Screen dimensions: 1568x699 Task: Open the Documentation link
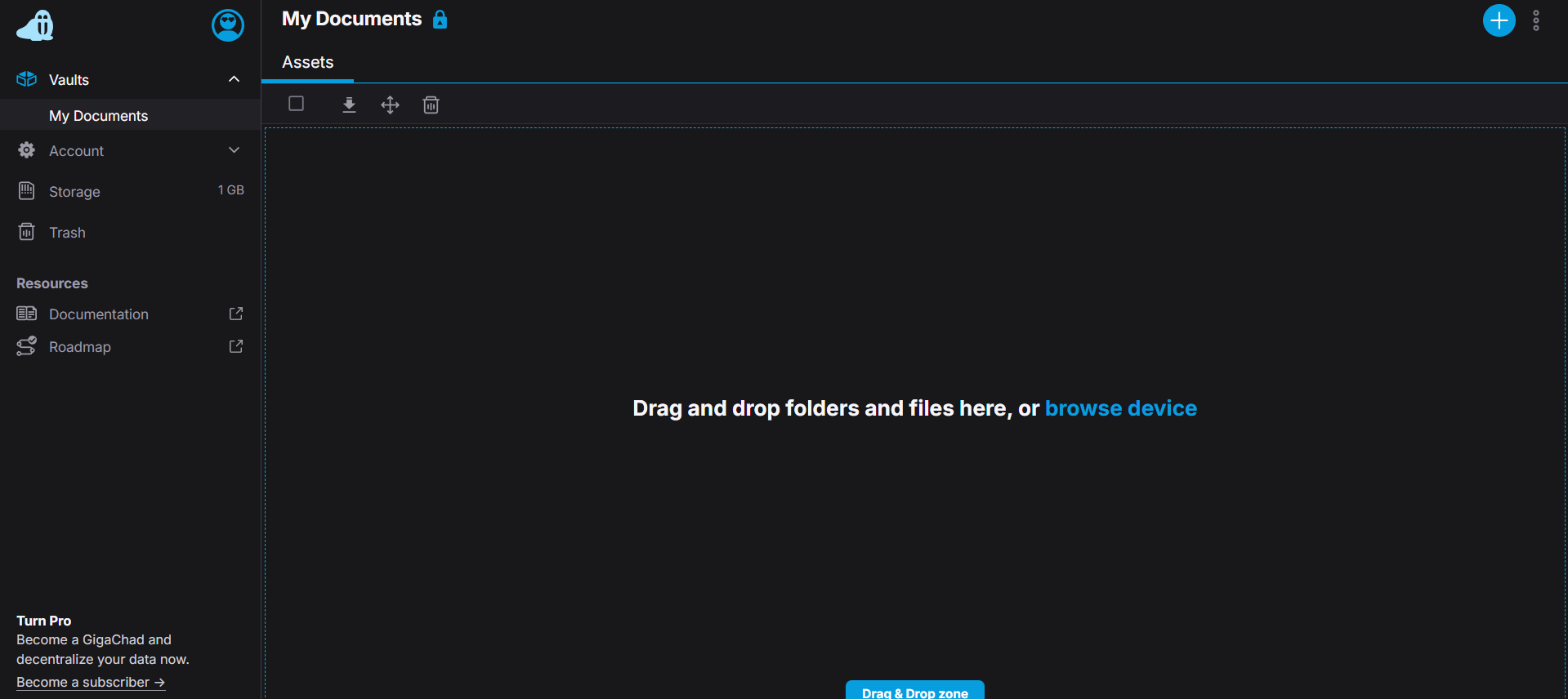tap(99, 314)
